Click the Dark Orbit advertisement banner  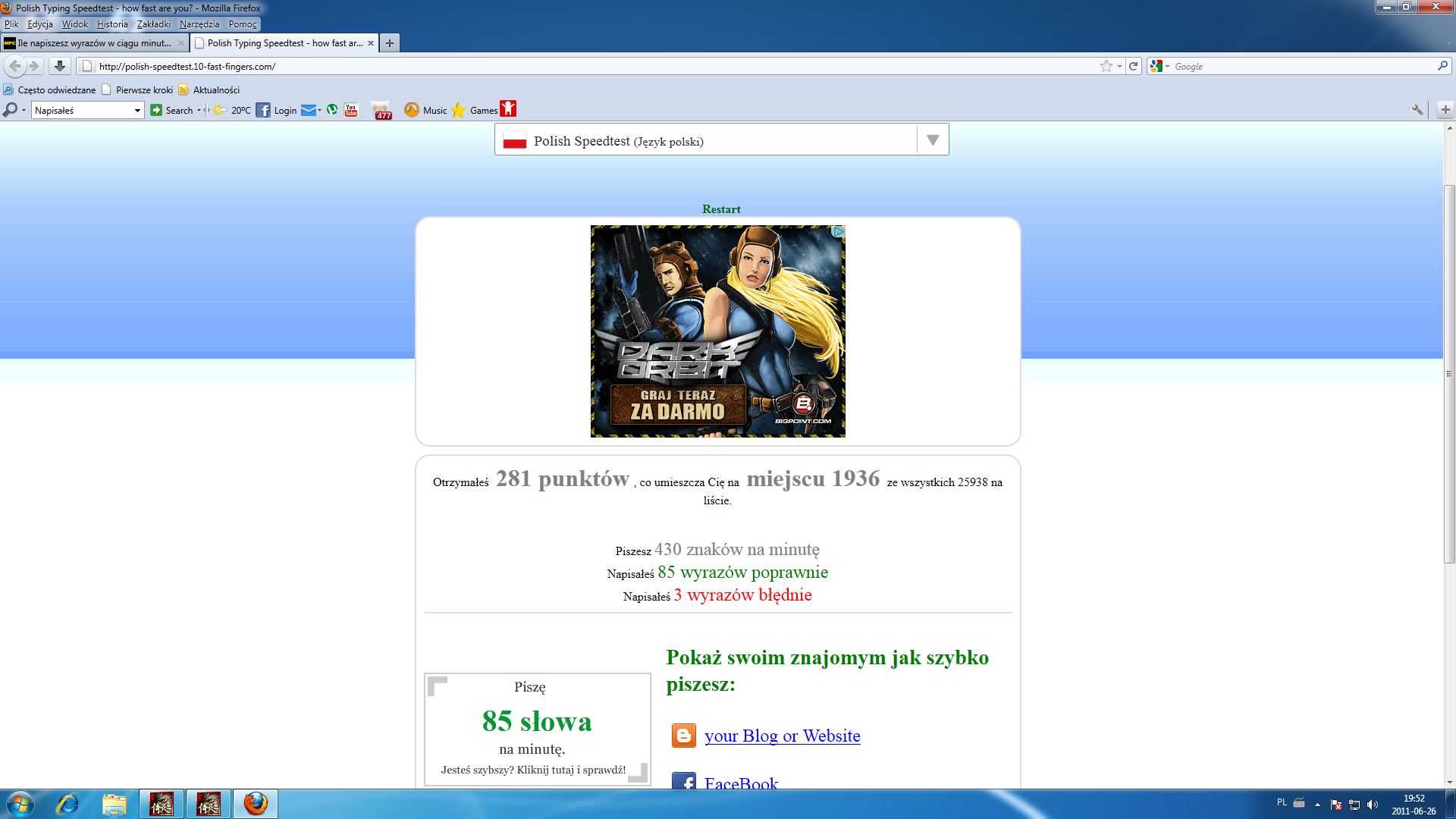point(717,331)
